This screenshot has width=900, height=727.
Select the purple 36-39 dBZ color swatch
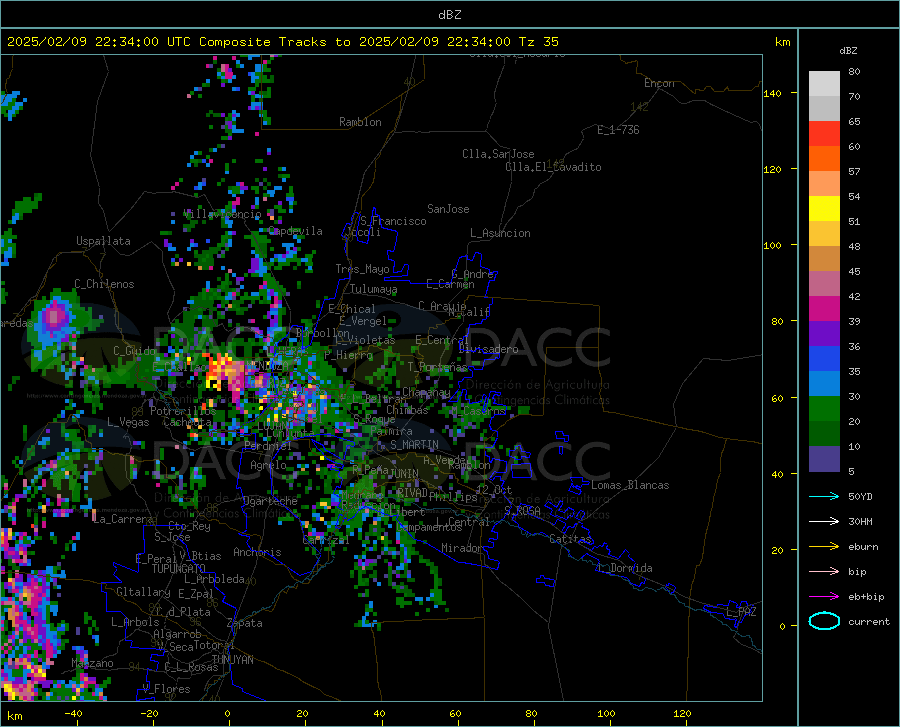pos(824,334)
